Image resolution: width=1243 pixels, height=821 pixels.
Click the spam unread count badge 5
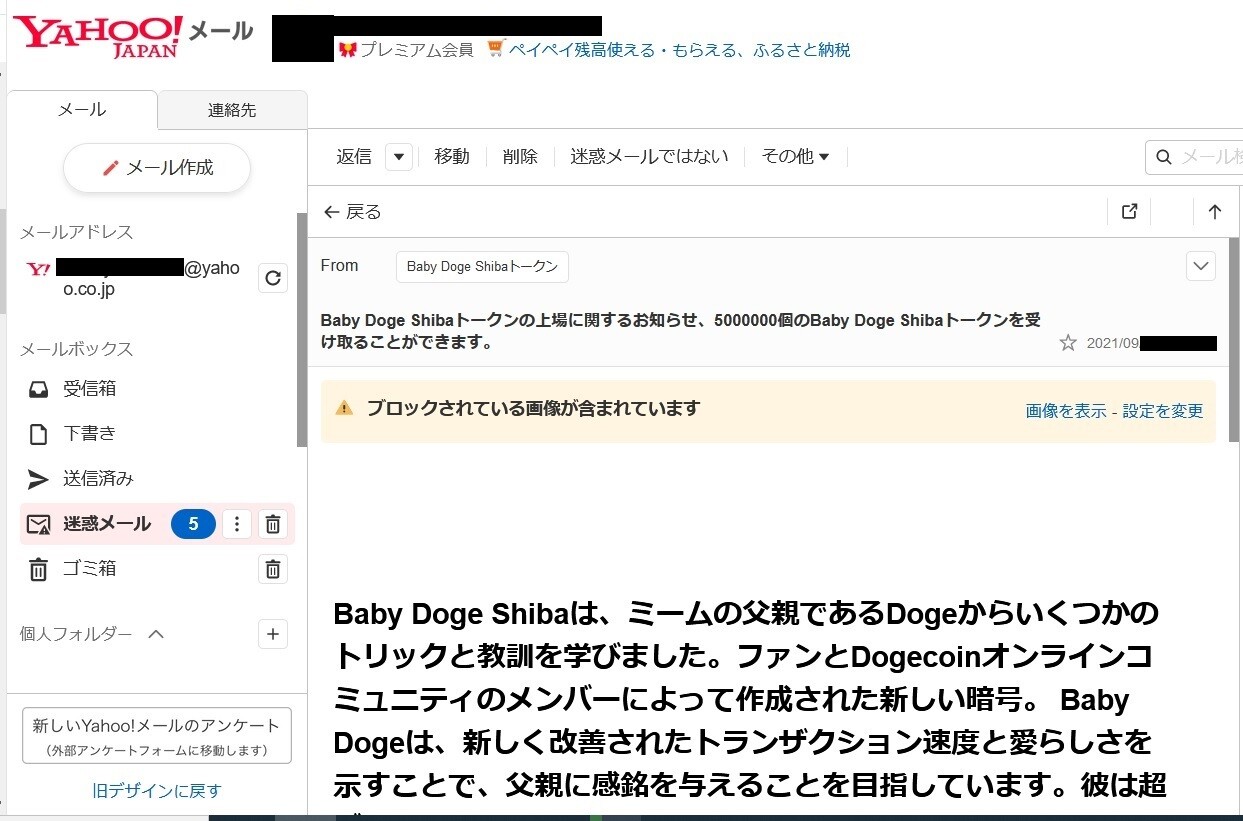click(x=193, y=524)
